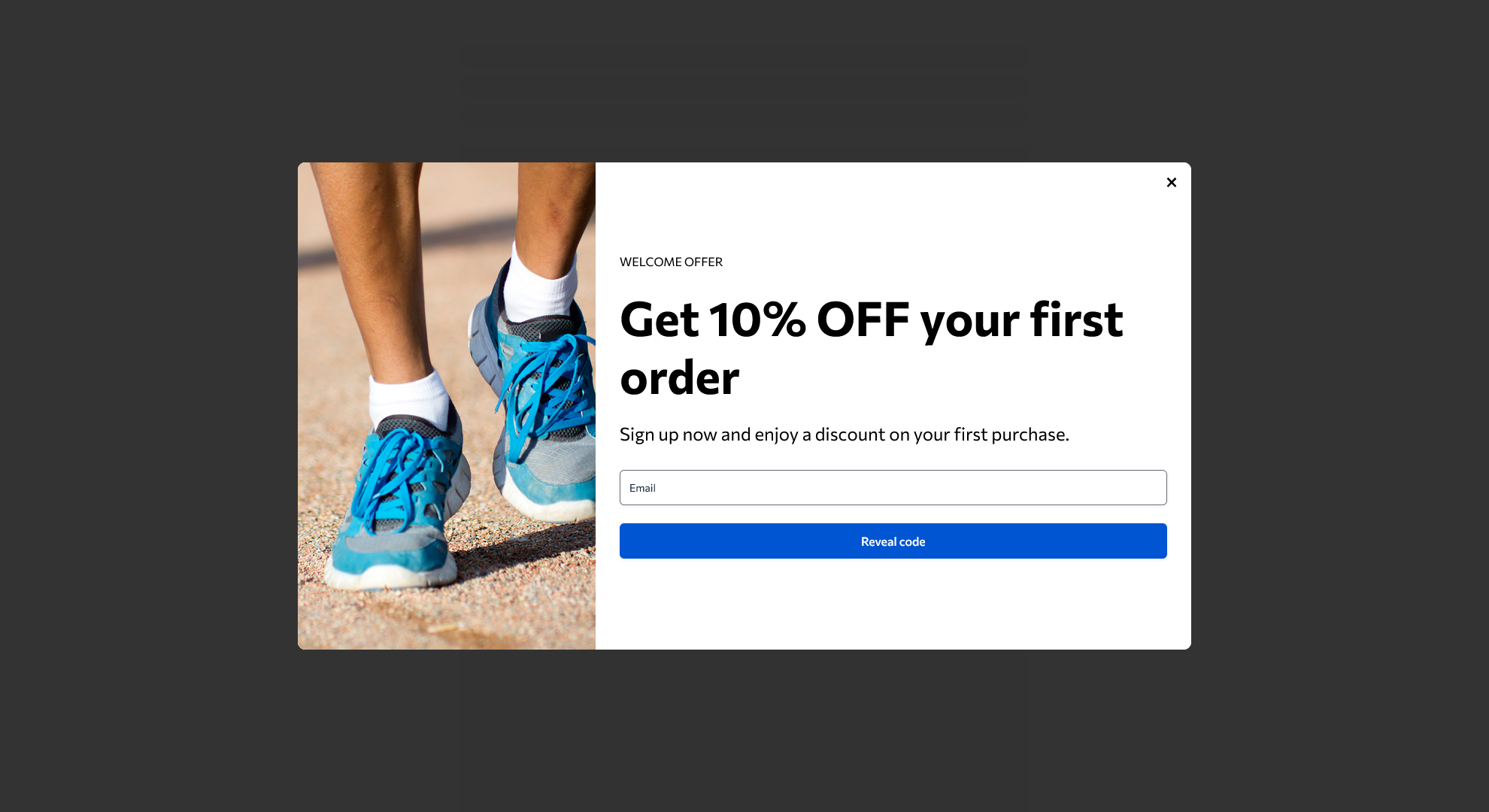1489x812 pixels.
Task: Click the Email input field
Action: 893,487
